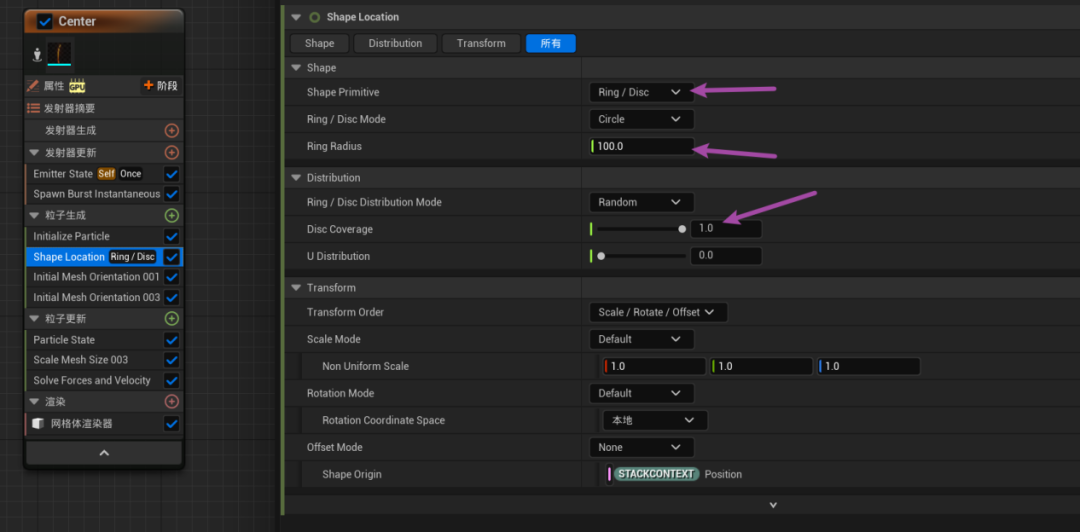1080x532 pixels.
Task: Switch to the Transform filter tab
Action: [x=481, y=43]
